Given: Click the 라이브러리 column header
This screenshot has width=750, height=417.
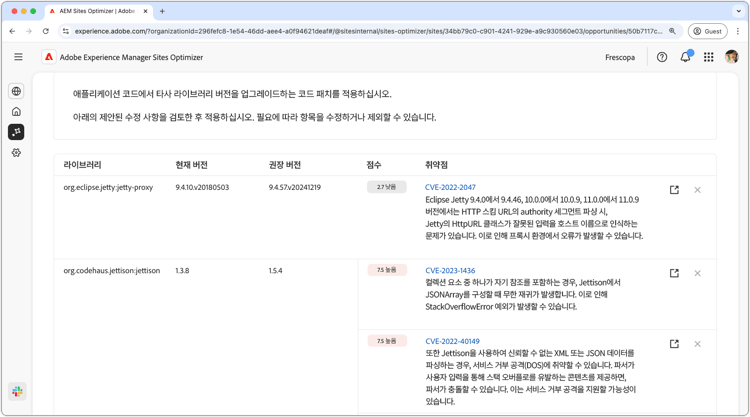Looking at the screenshot, I should (82, 165).
